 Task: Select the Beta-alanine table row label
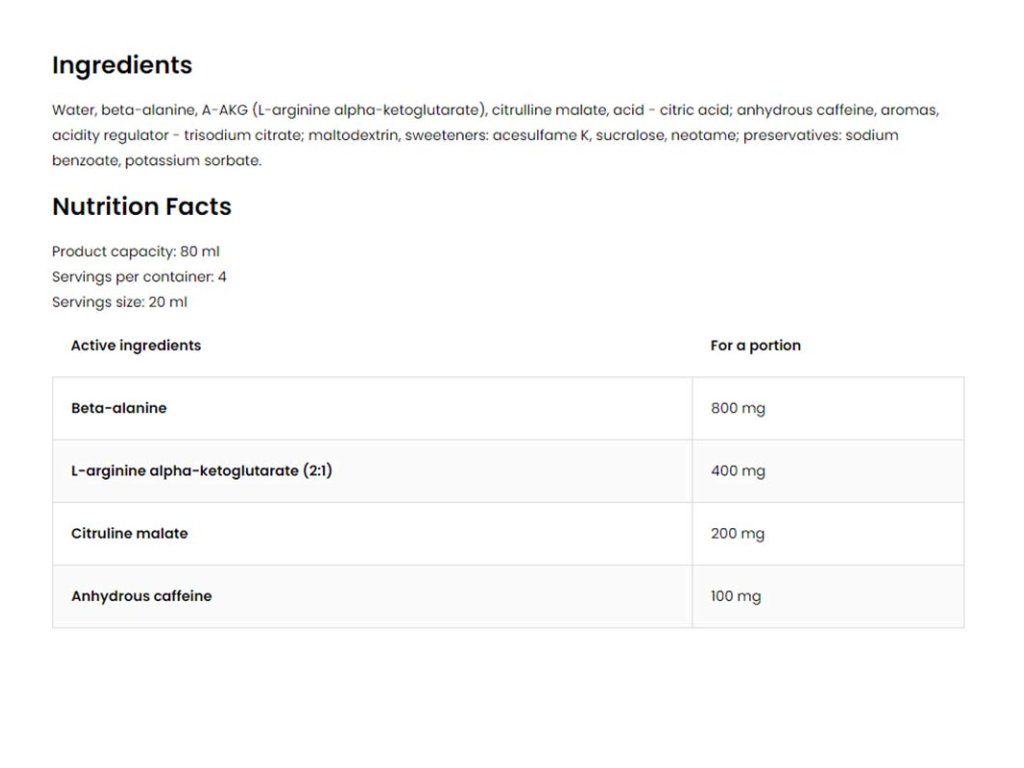[119, 408]
